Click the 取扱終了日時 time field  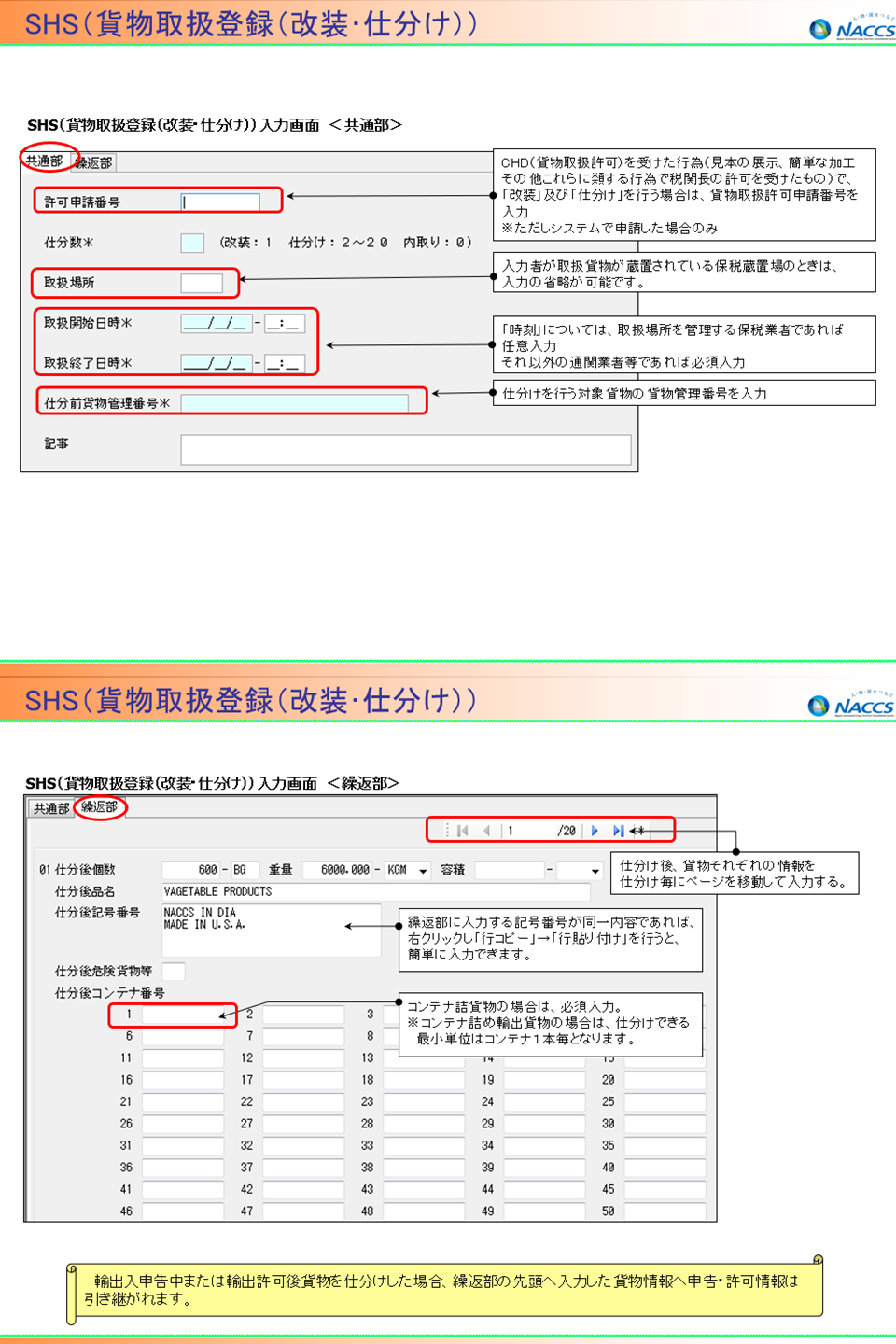[285, 364]
